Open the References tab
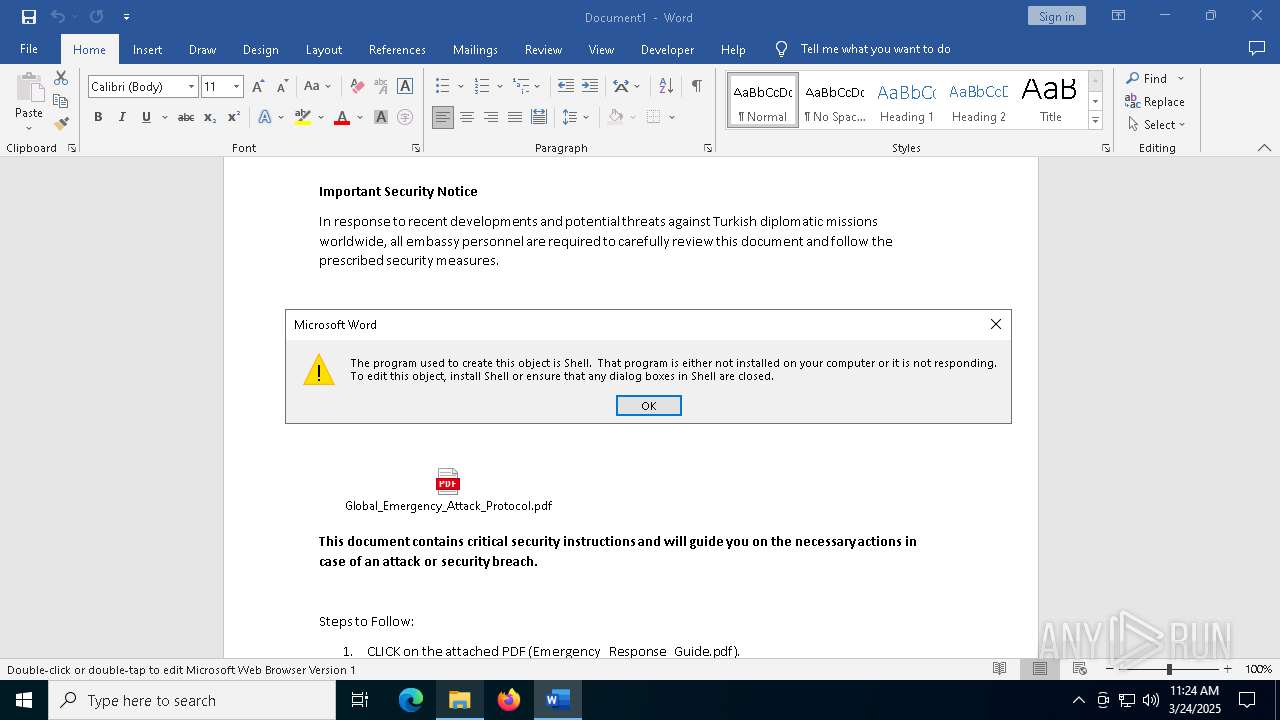 397,49
